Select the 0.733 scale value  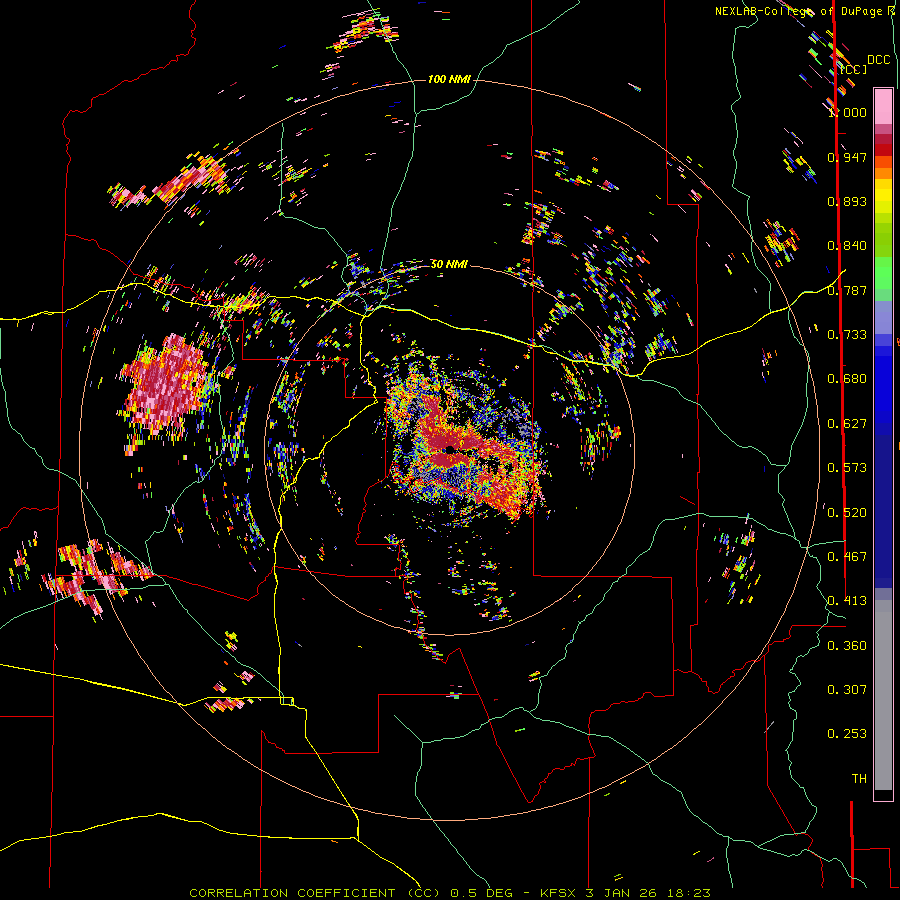tap(847, 335)
